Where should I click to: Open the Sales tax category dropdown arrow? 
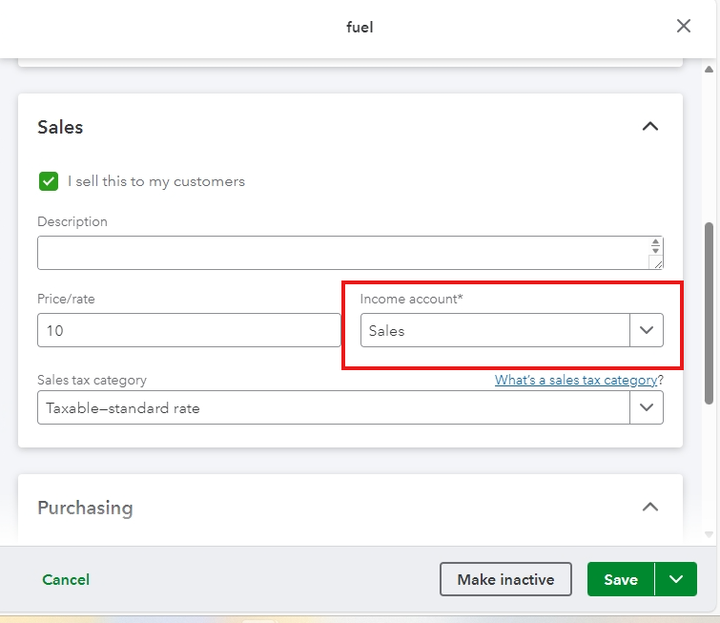click(646, 407)
